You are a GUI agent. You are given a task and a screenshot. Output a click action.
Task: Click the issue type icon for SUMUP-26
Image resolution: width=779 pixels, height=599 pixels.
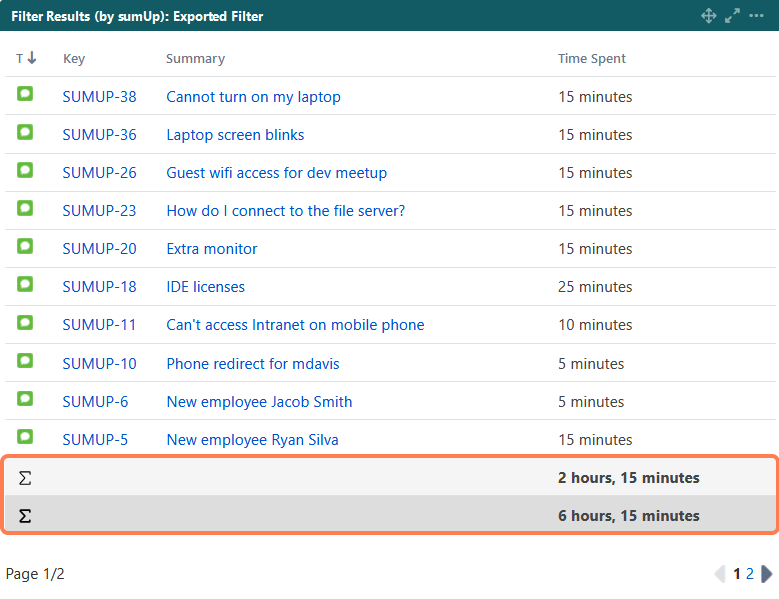25,170
